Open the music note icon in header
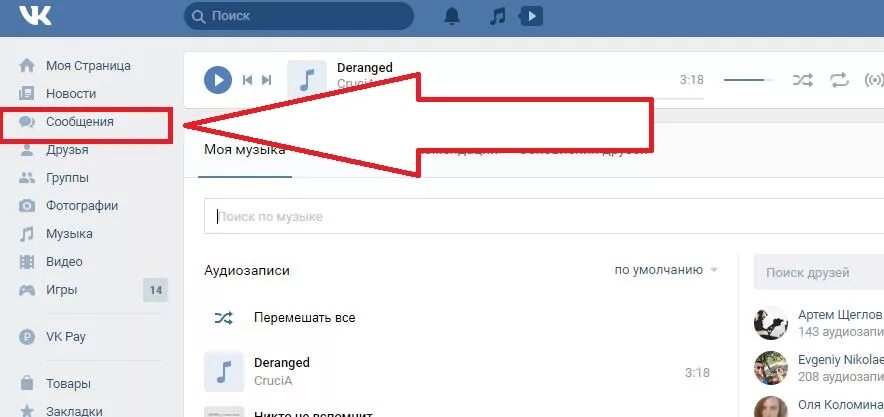884x417 pixels. (x=497, y=16)
